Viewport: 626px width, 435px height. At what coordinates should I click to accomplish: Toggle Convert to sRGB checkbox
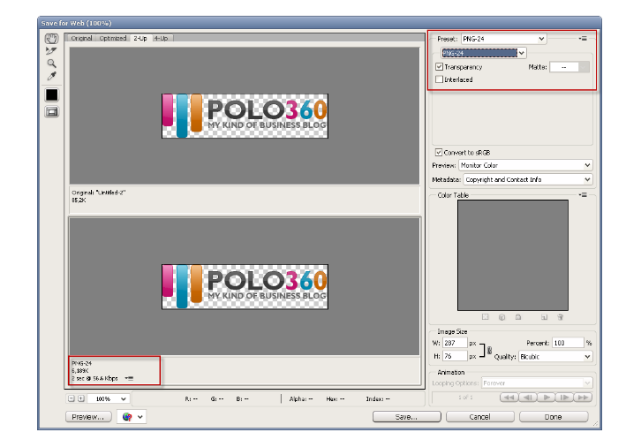(439, 152)
